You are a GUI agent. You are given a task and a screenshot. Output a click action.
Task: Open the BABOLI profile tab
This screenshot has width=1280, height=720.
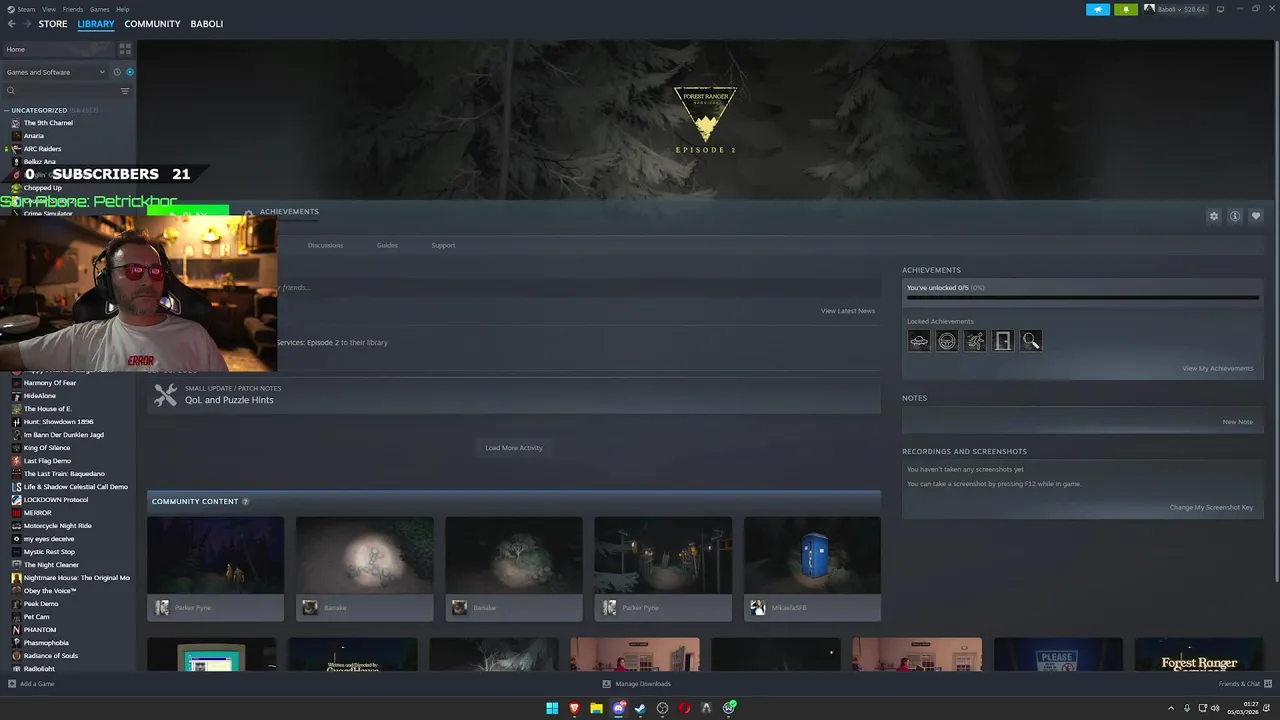(x=207, y=24)
